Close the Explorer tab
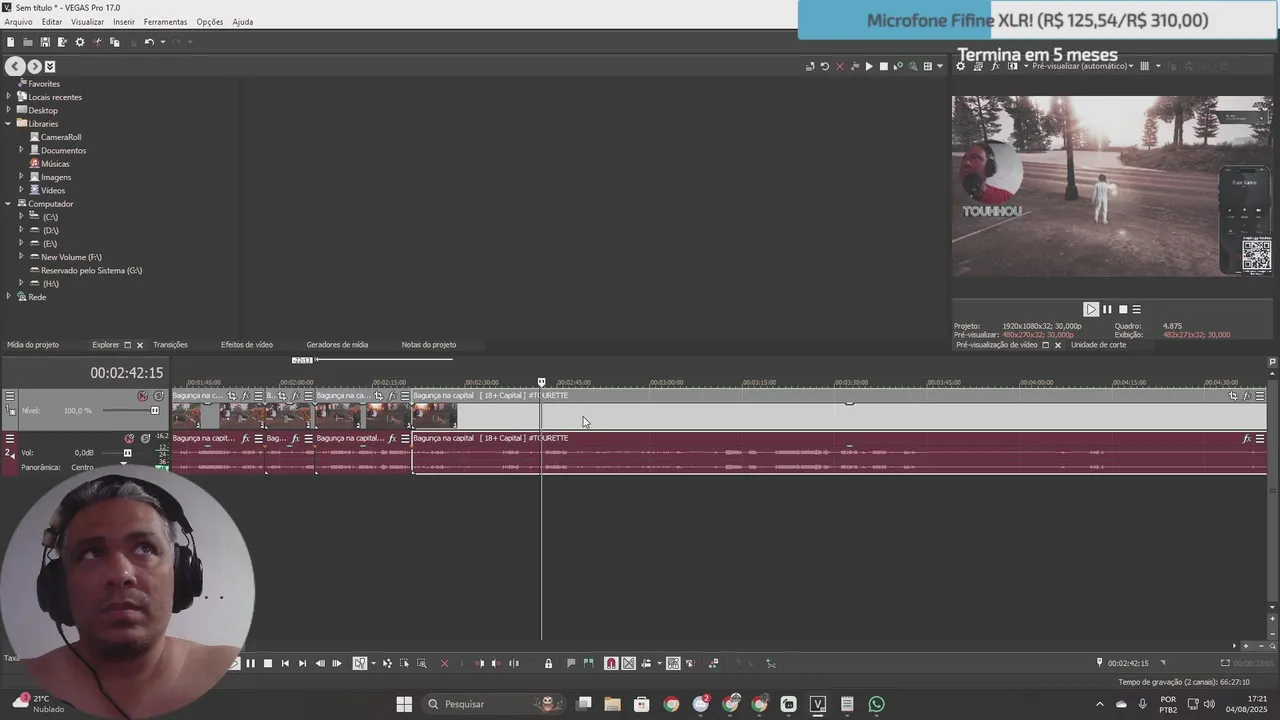The width and height of the screenshot is (1280, 720). (139, 345)
